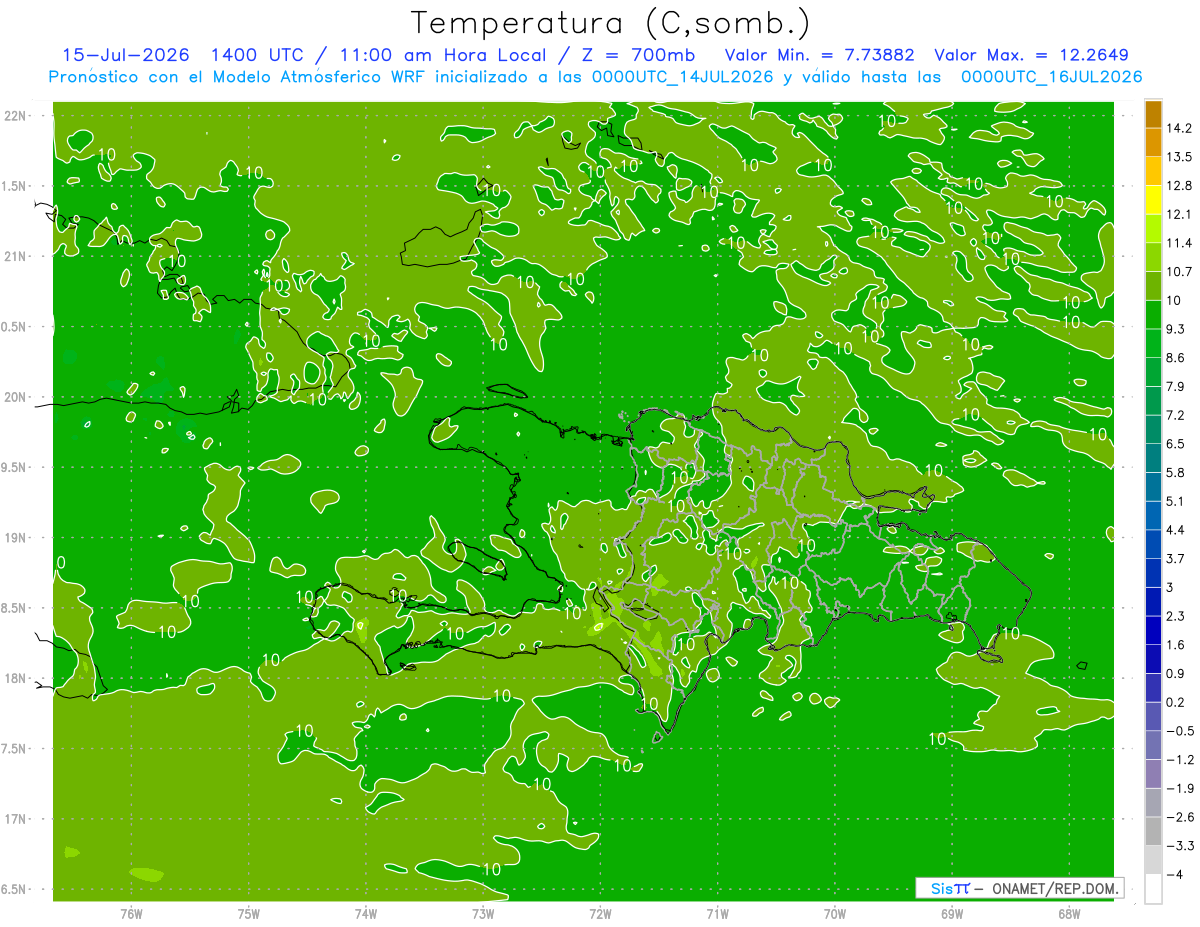1200x927 pixels.
Task: Click the orange swatch between 13.5 and 14.2
Action: pyautogui.click(x=1154, y=142)
